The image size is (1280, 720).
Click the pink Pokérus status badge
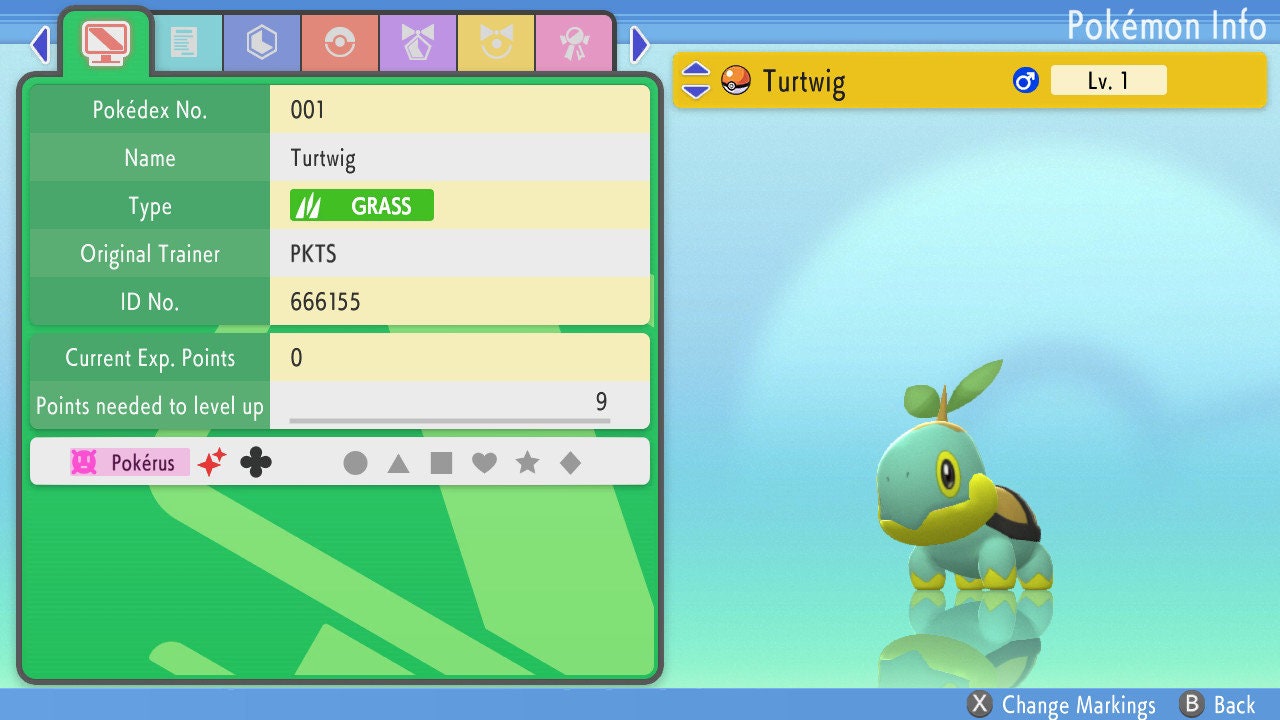click(129, 462)
